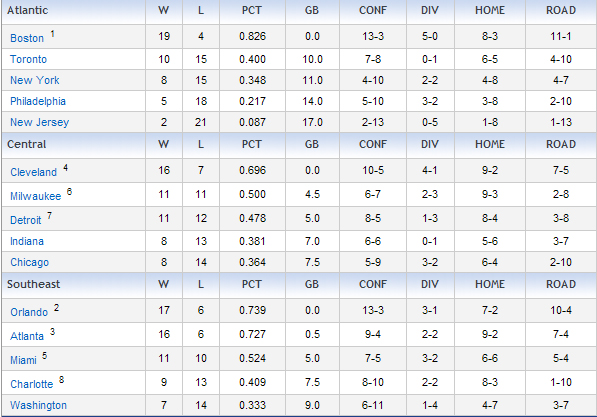Open the Toronto team link
Image resolution: width=597 pixels, height=417 pixels.
(28, 59)
